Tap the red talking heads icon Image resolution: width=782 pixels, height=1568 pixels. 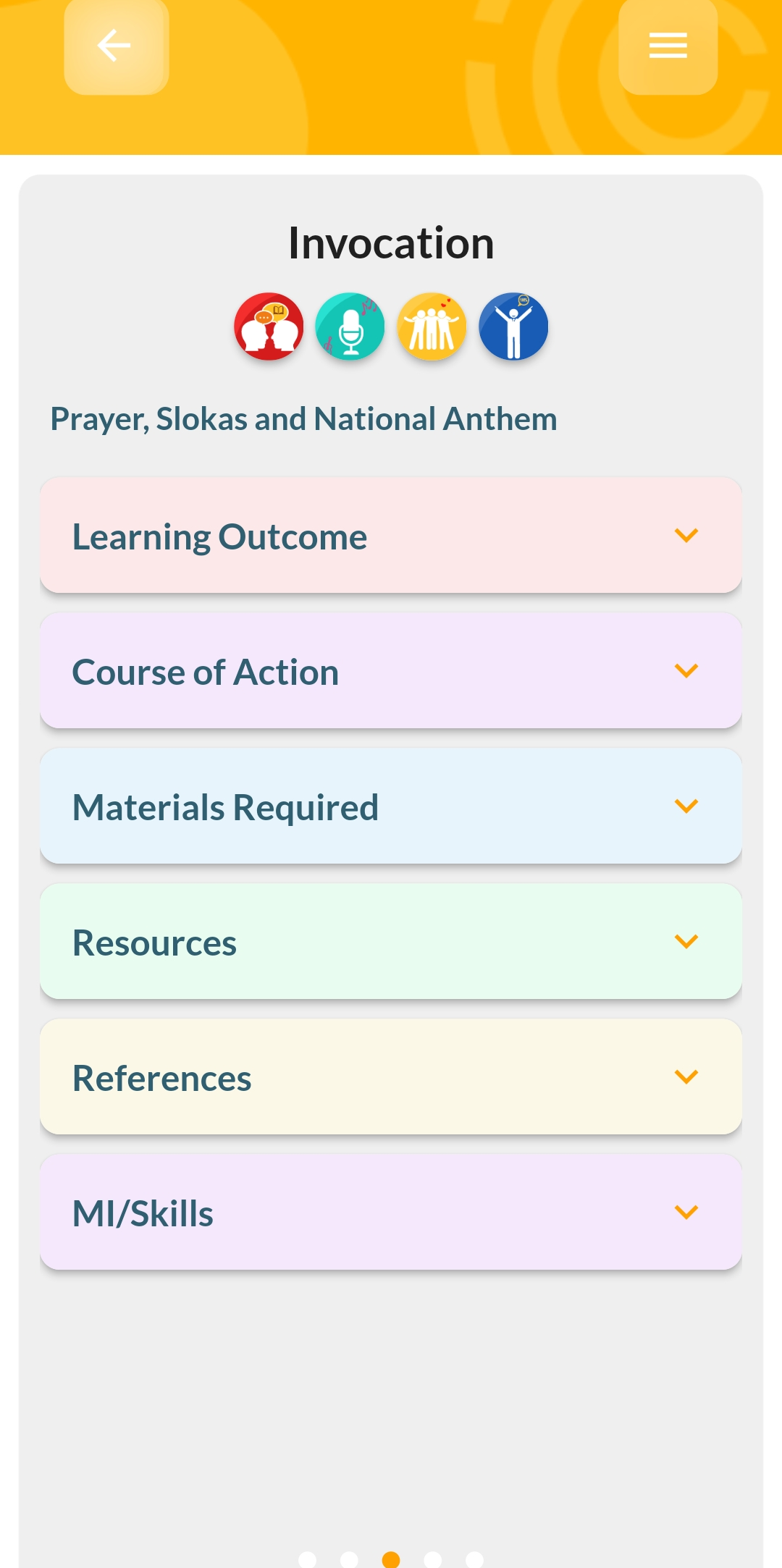coord(269,326)
